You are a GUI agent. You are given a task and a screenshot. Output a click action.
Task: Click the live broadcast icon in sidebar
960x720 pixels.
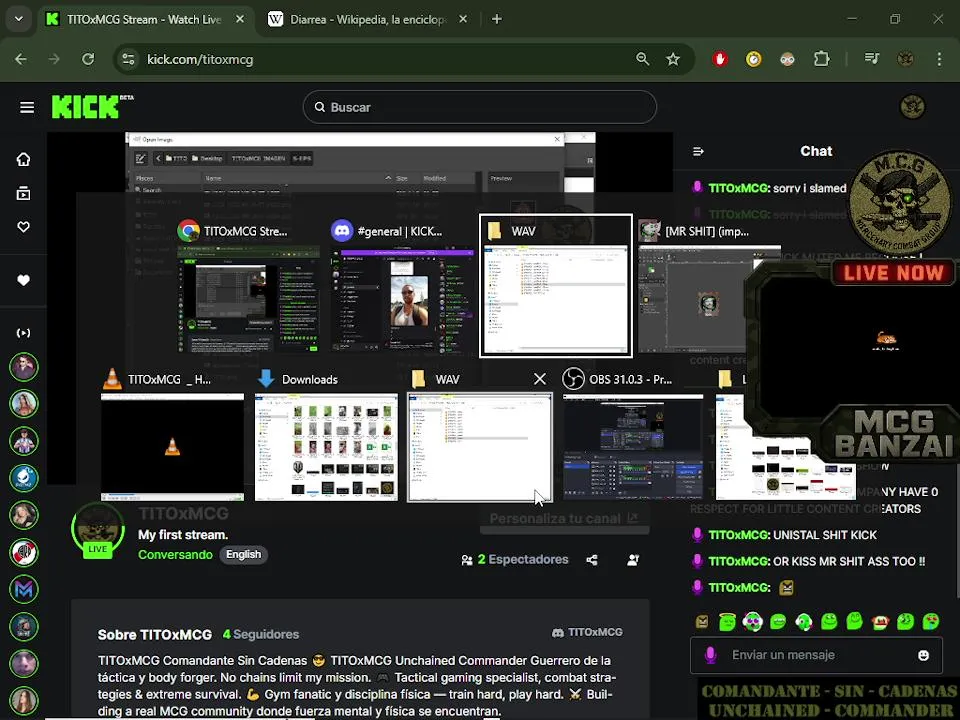23,333
